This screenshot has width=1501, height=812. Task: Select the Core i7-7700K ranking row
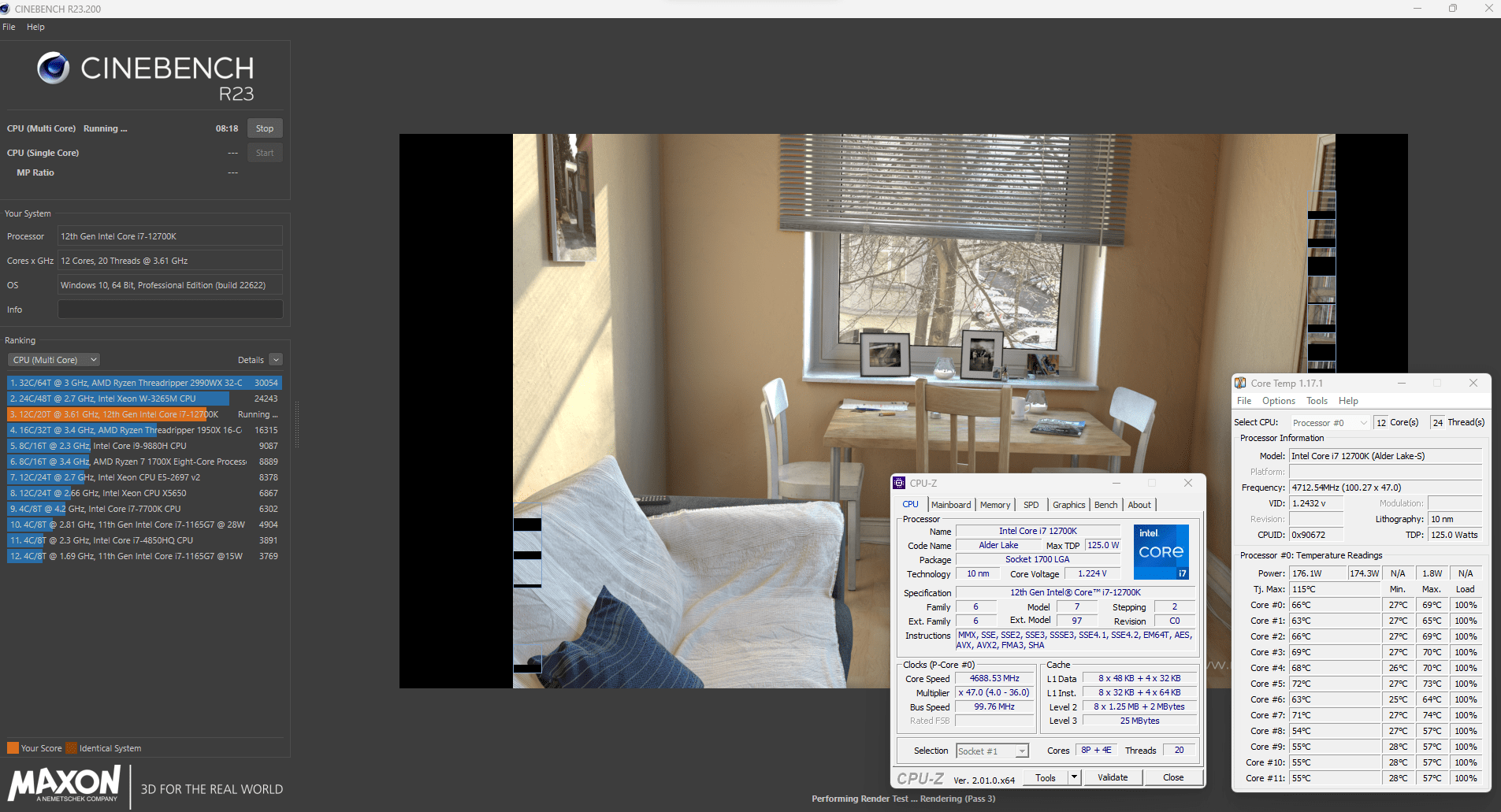tap(144, 509)
